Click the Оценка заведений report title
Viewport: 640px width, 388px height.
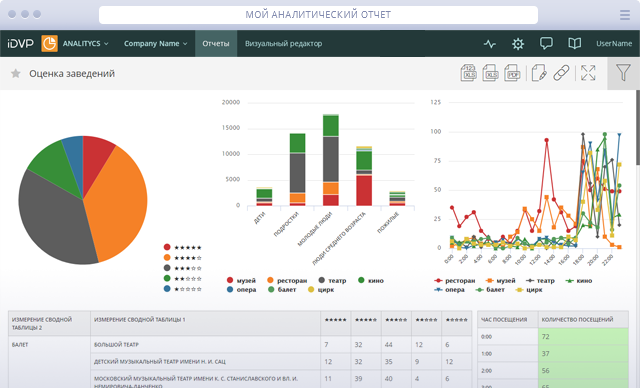point(72,73)
